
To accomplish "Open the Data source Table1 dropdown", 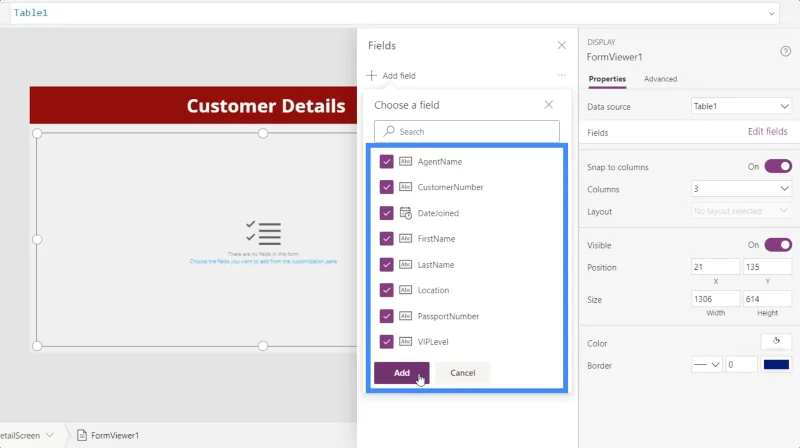I will point(741,106).
